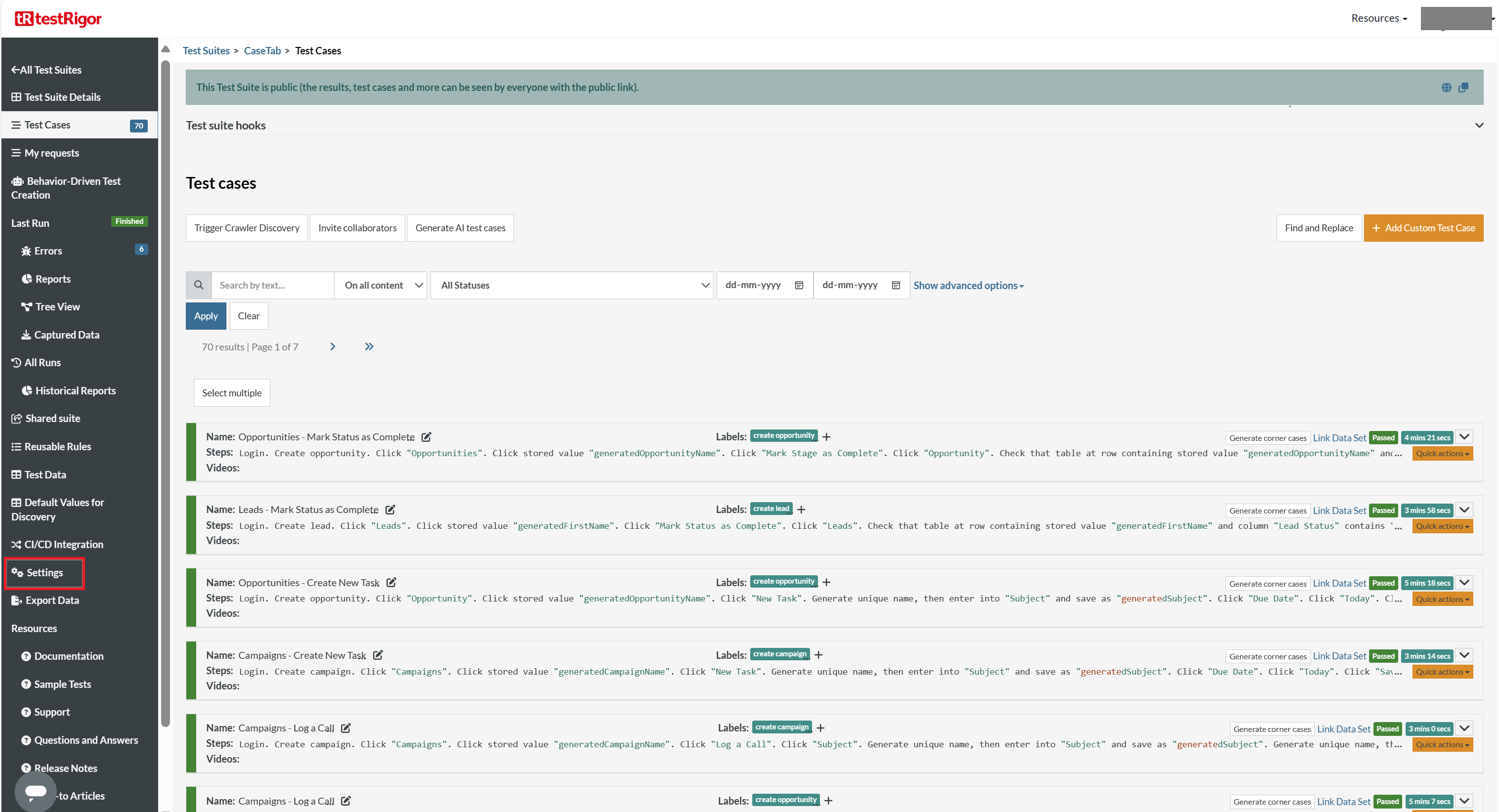Viewport: 1499px width, 812px height.
Task: Go to next results page arrow
Action: [x=332, y=346]
